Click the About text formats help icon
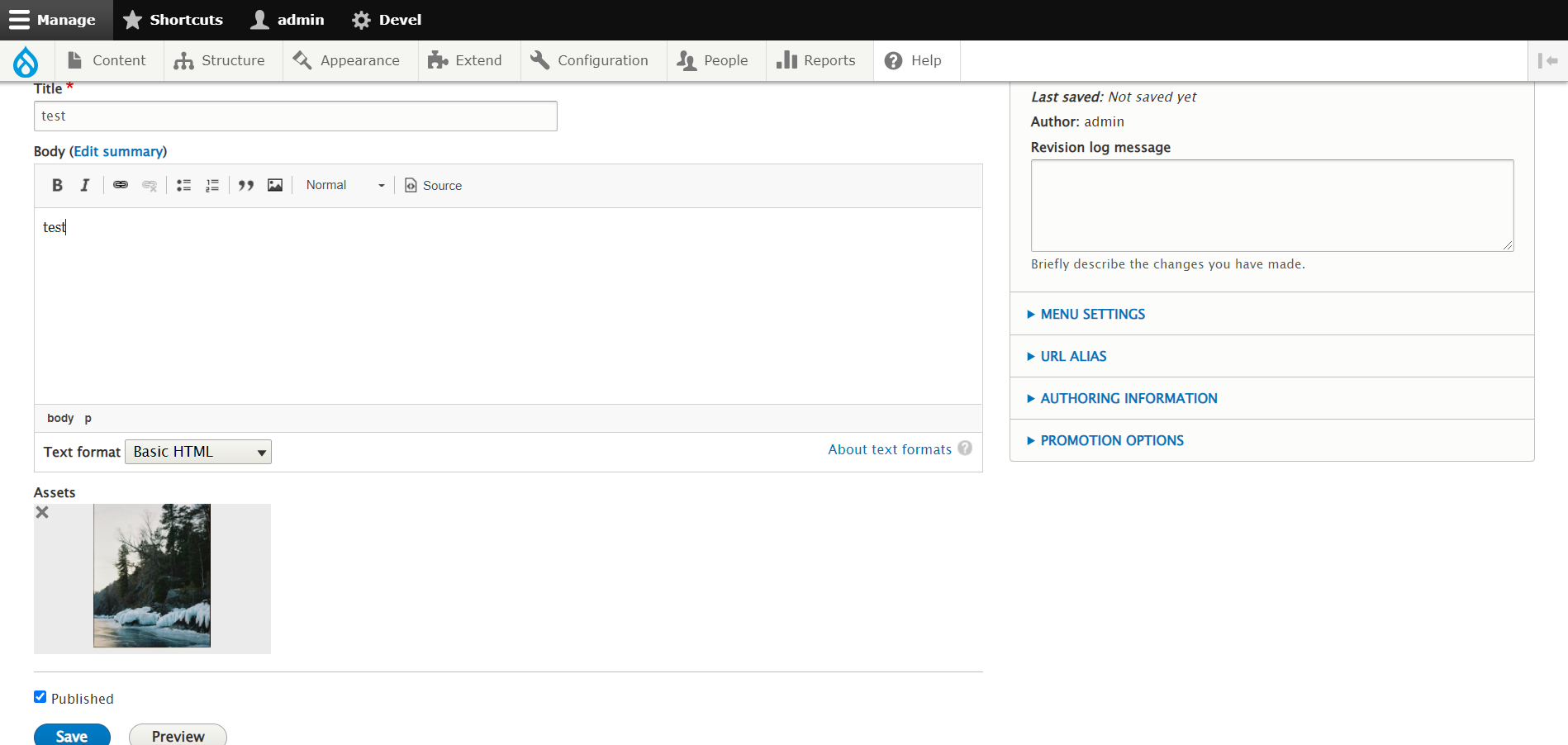Image resolution: width=1568 pixels, height=745 pixels. [965, 448]
